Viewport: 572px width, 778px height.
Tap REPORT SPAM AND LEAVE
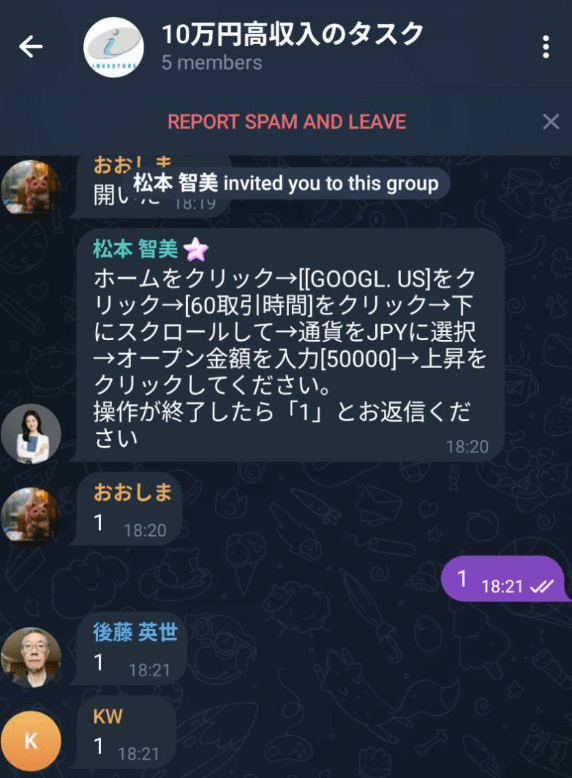tap(287, 122)
